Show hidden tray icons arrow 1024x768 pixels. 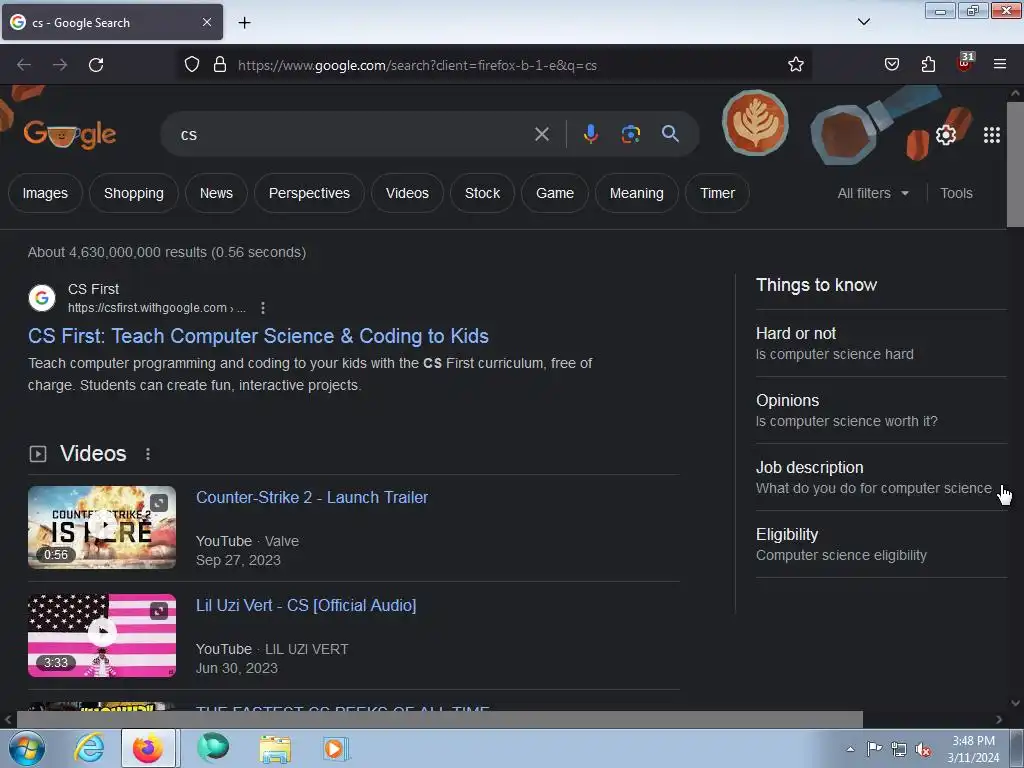click(x=850, y=749)
